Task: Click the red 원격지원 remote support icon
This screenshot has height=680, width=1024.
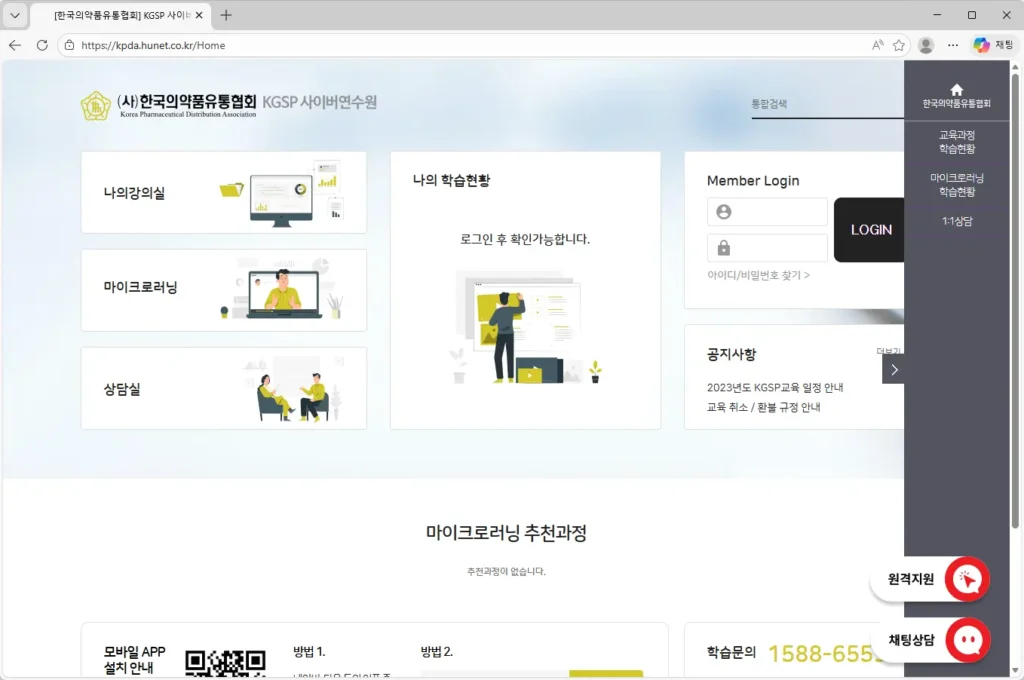Action: tap(967, 578)
